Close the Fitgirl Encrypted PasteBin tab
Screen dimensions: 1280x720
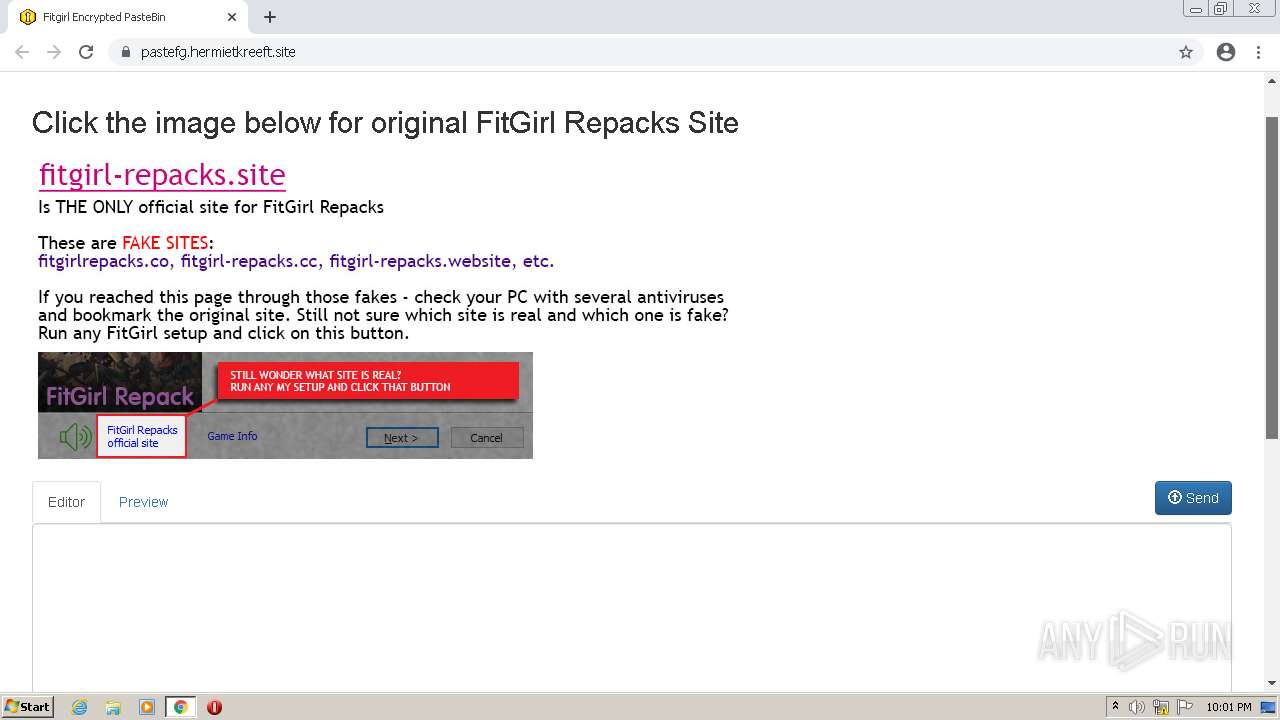[232, 17]
